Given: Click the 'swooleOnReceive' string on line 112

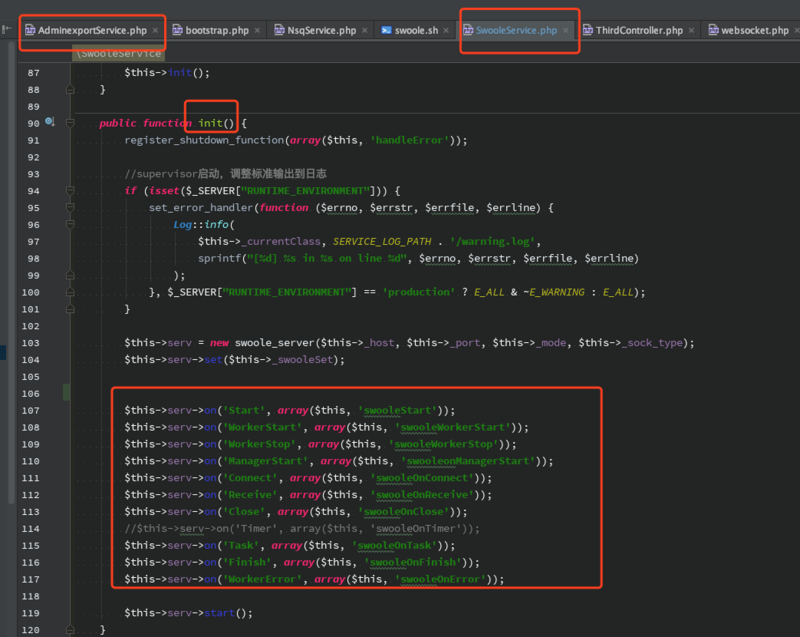Looking at the screenshot, I should 422,495.
